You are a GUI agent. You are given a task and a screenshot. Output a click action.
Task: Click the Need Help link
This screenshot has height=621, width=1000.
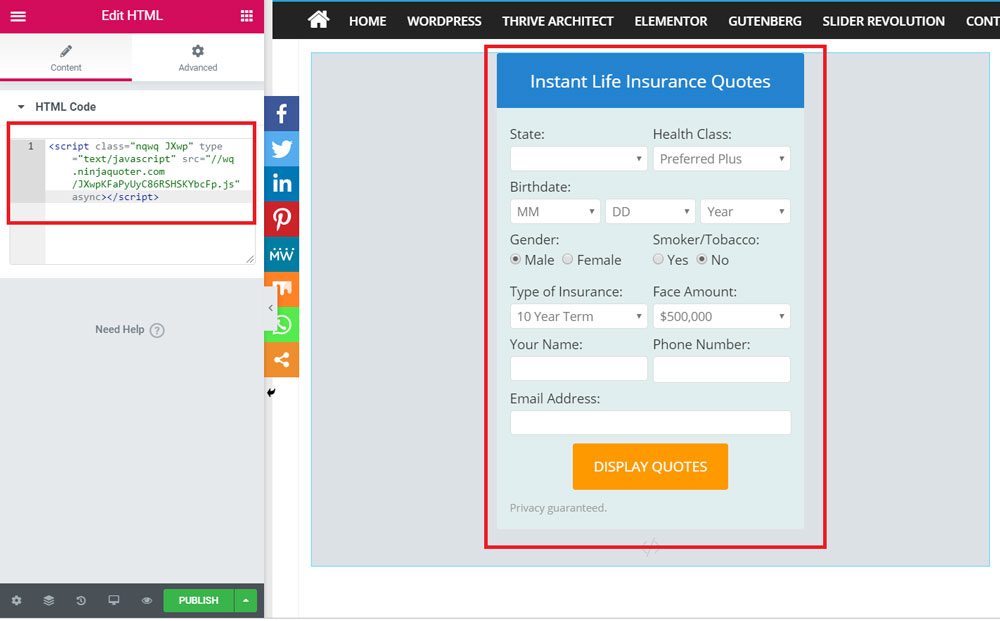pyautogui.click(x=120, y=330)
